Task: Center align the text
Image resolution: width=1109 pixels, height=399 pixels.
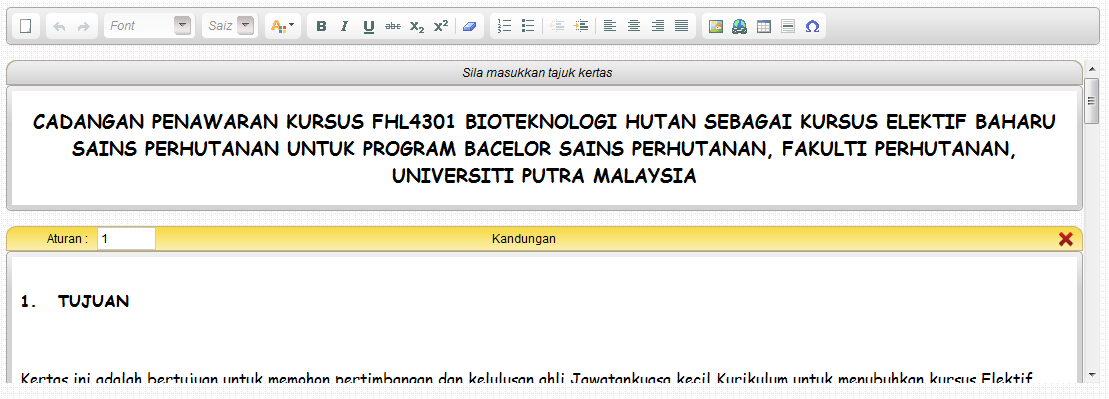Action: pos(634,26)
